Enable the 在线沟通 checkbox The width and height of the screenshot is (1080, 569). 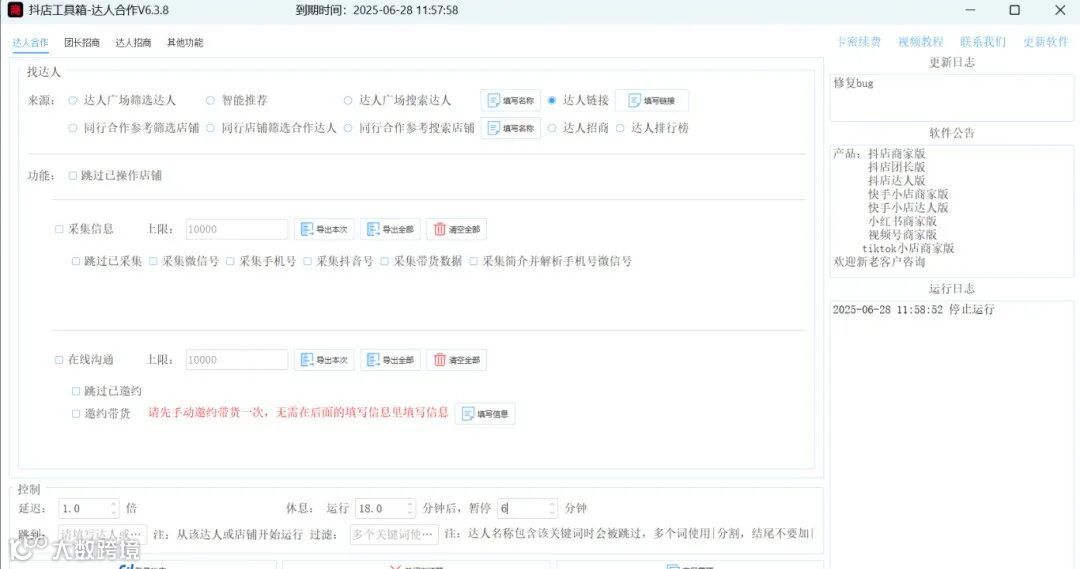pos(59,360)
